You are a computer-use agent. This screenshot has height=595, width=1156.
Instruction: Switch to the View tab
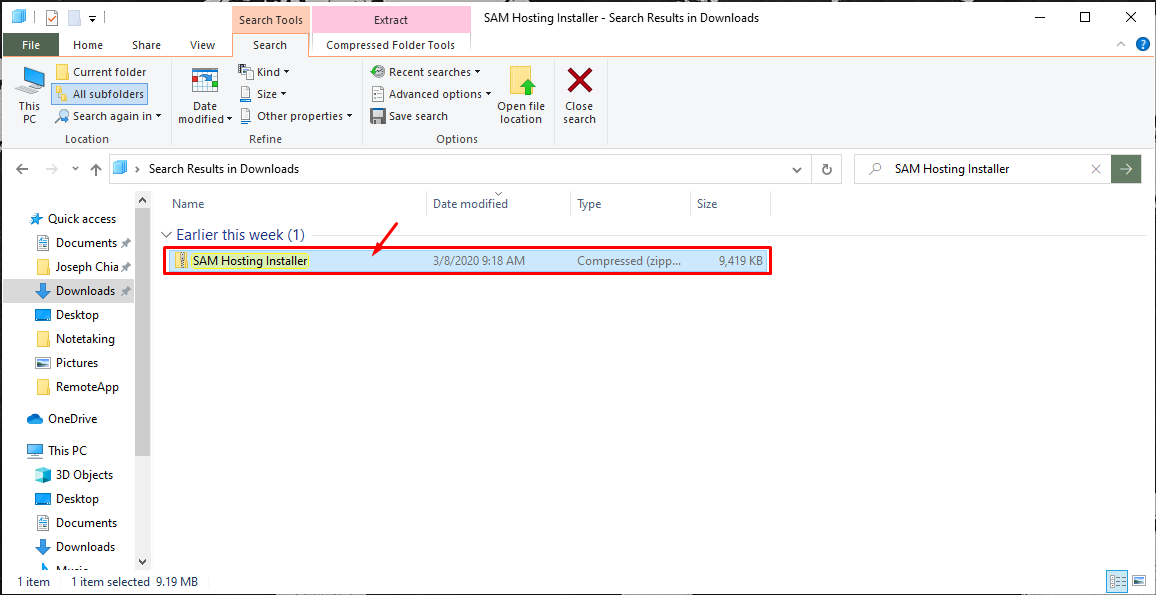pos(202,45)
